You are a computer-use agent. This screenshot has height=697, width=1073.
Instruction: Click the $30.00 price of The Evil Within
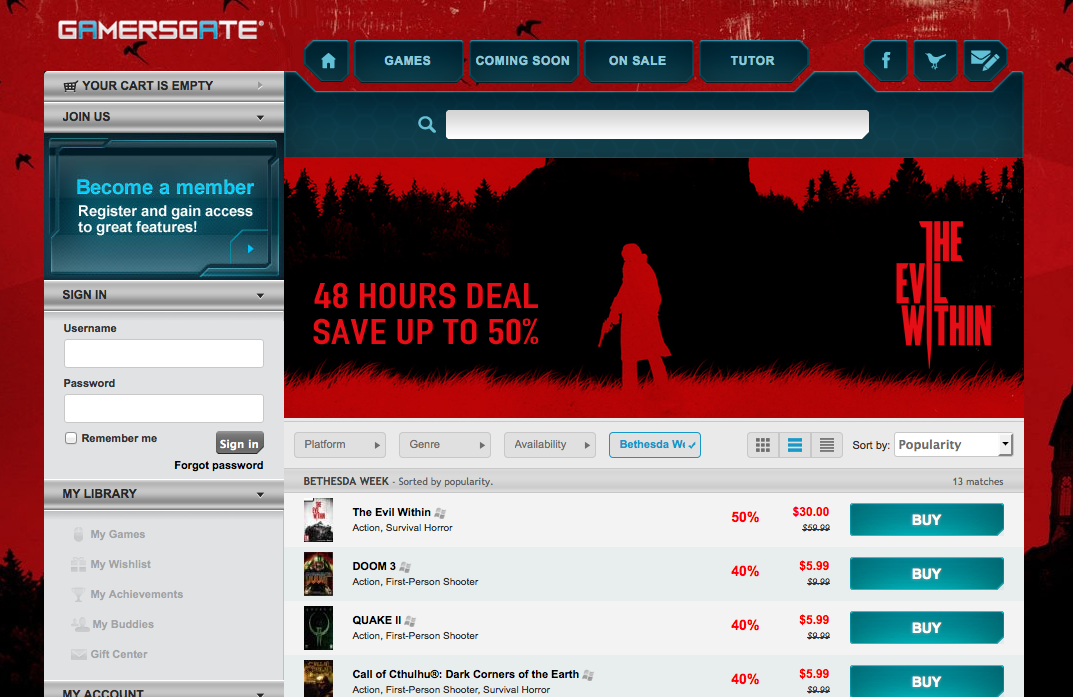811,512
